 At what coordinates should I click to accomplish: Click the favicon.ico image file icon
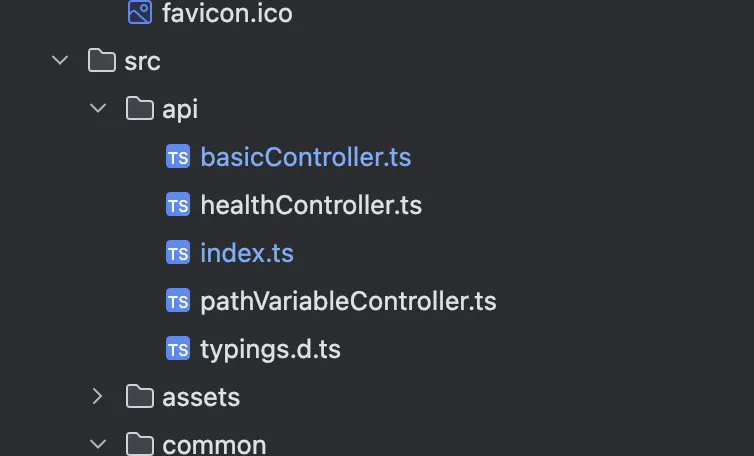140,13
